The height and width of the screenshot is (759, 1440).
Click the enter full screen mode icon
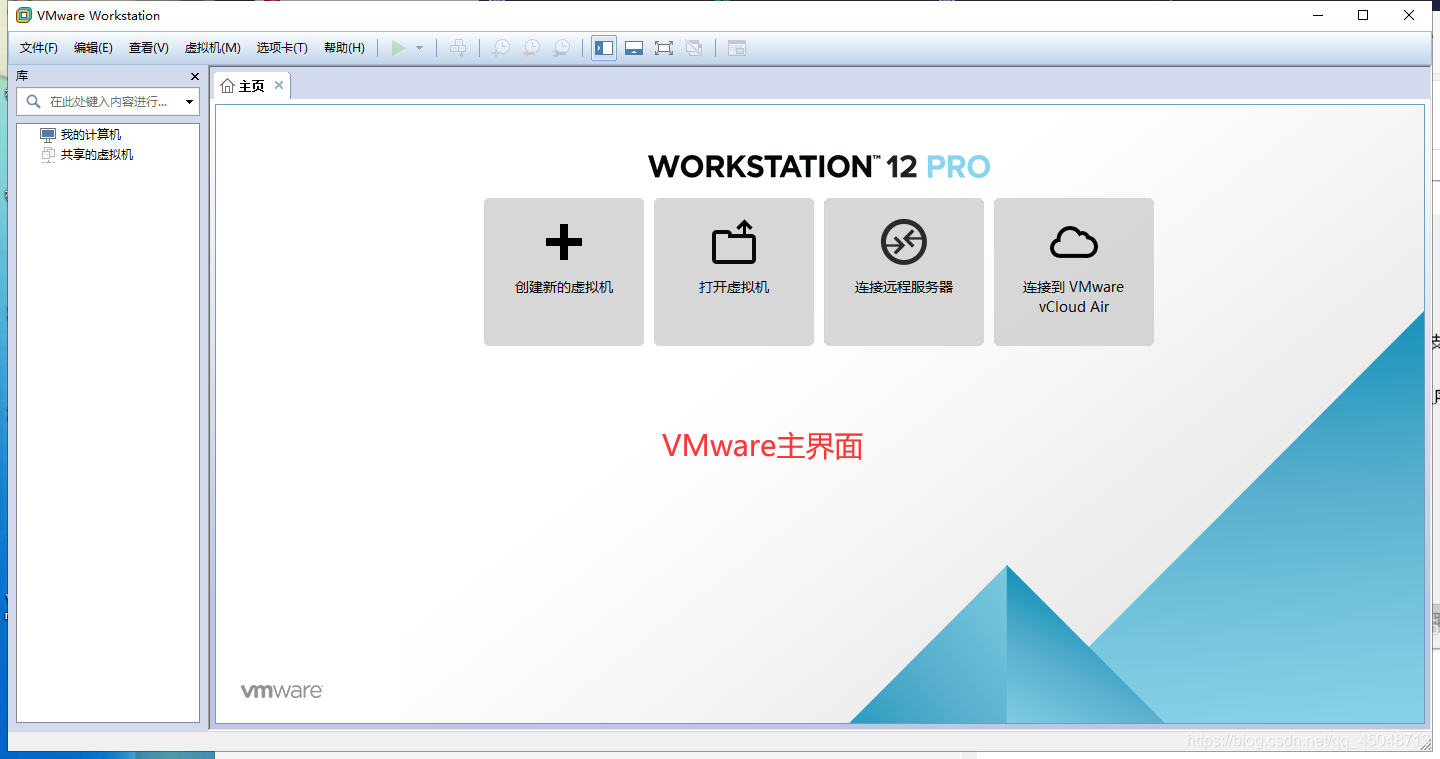pyautogui.click(x=664, y=47)
